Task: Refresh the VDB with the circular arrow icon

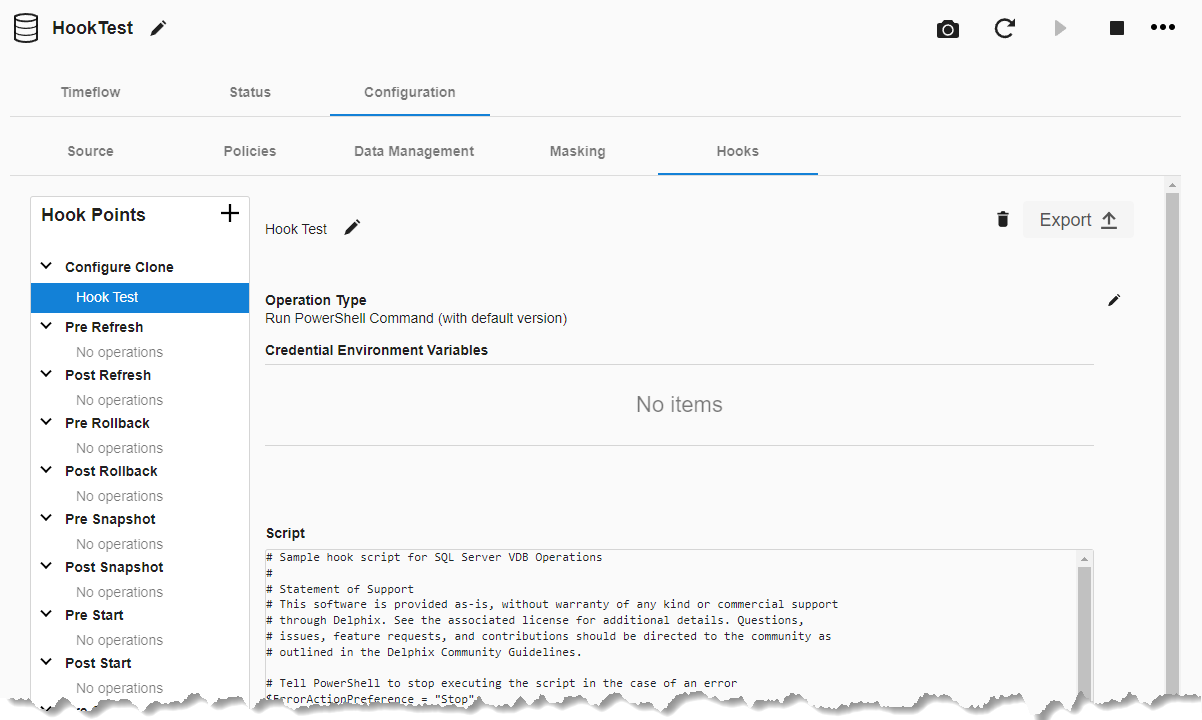Action: [x=1005, y=28]
